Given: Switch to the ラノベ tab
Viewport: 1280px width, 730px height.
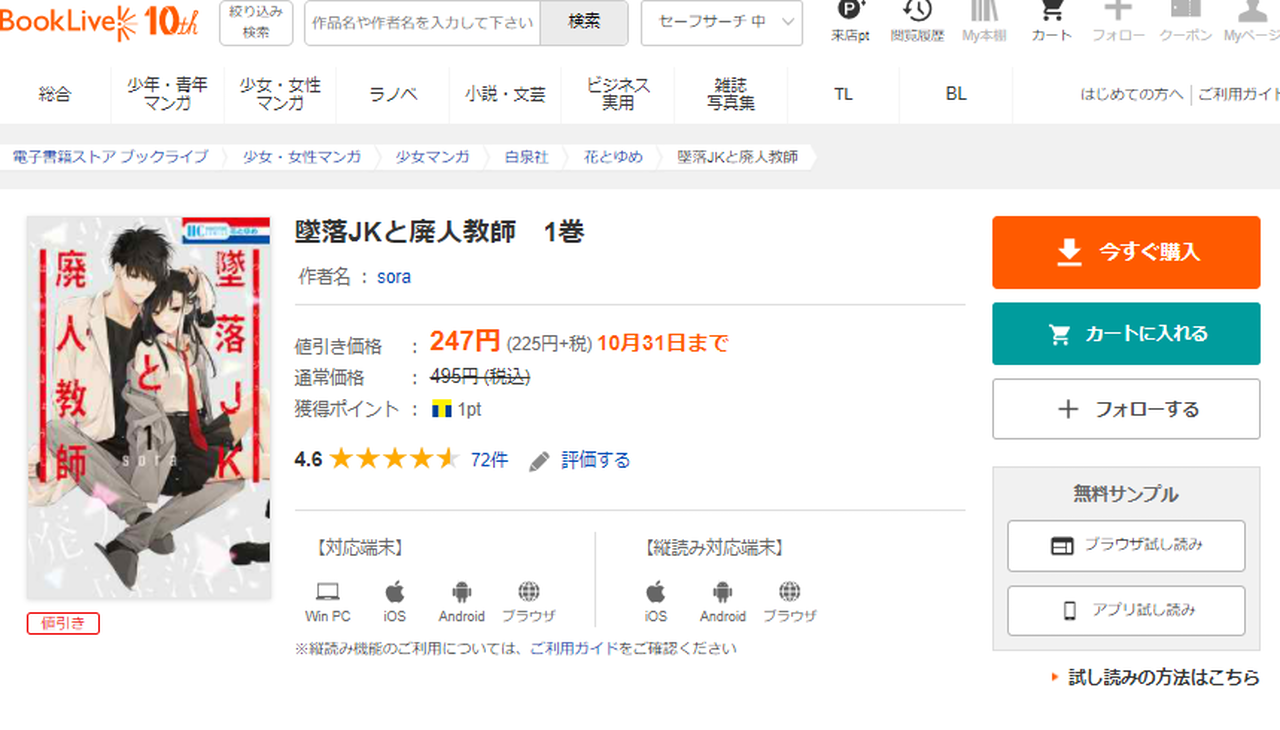Looking at the screenshot, I should point(393,94).
